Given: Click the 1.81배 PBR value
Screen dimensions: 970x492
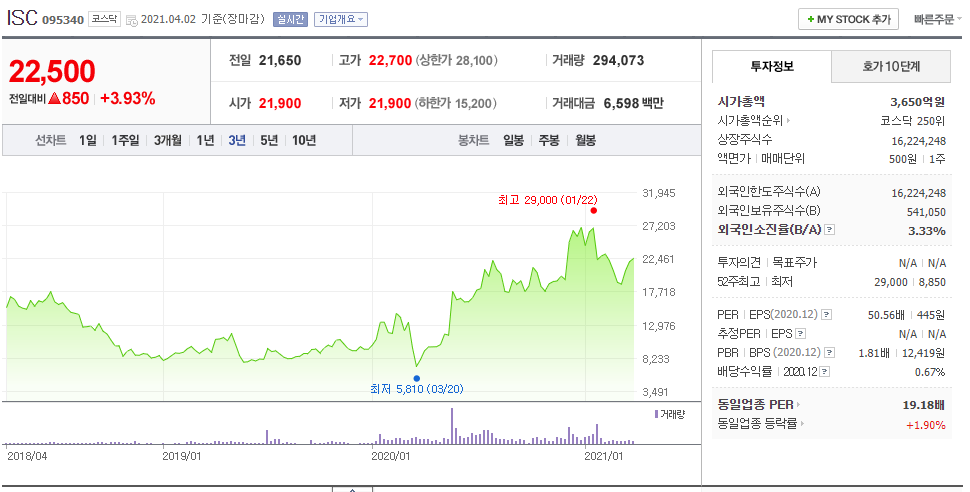Looking at the screenshot, I should 874,353.
